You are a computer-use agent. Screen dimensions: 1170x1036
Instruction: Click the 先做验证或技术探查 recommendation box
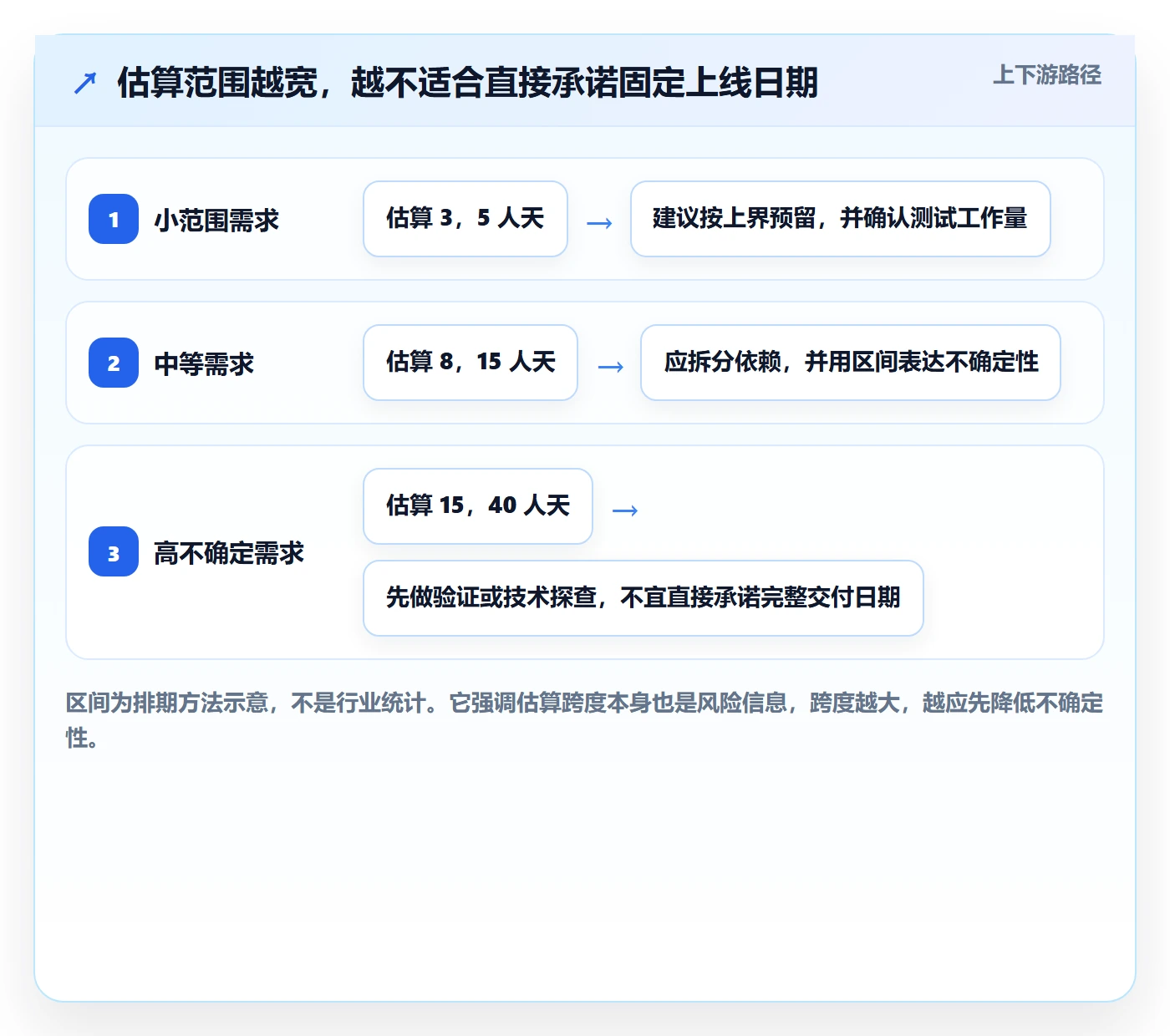[x=643, y=598]
